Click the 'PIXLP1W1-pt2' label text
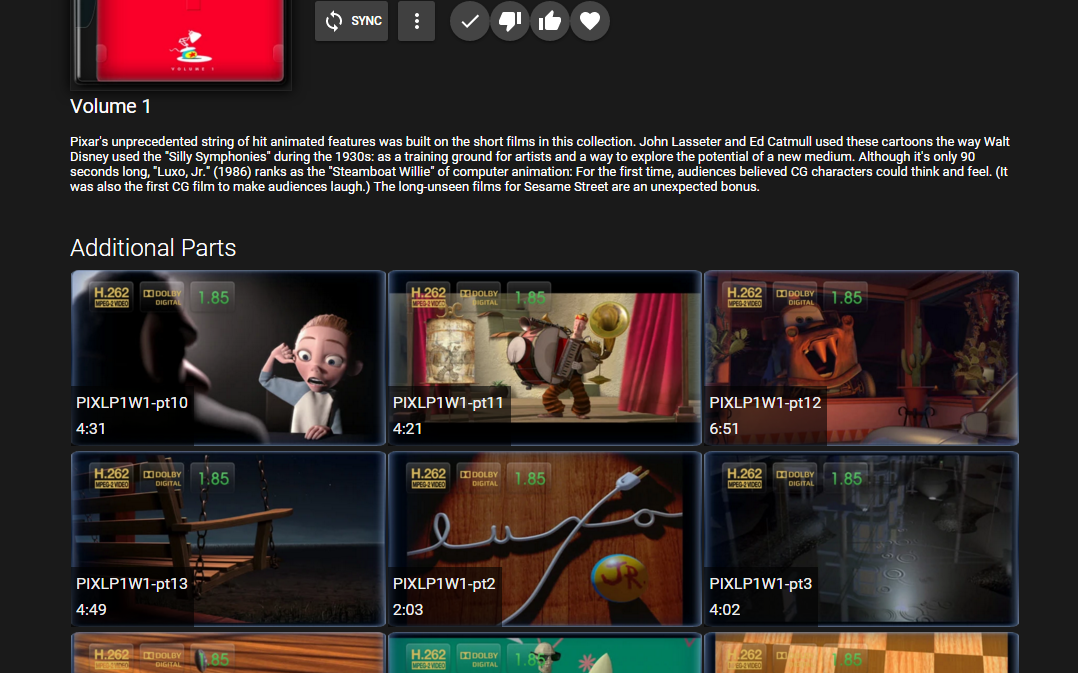1078x673 pixels. [x=444, y=584]
